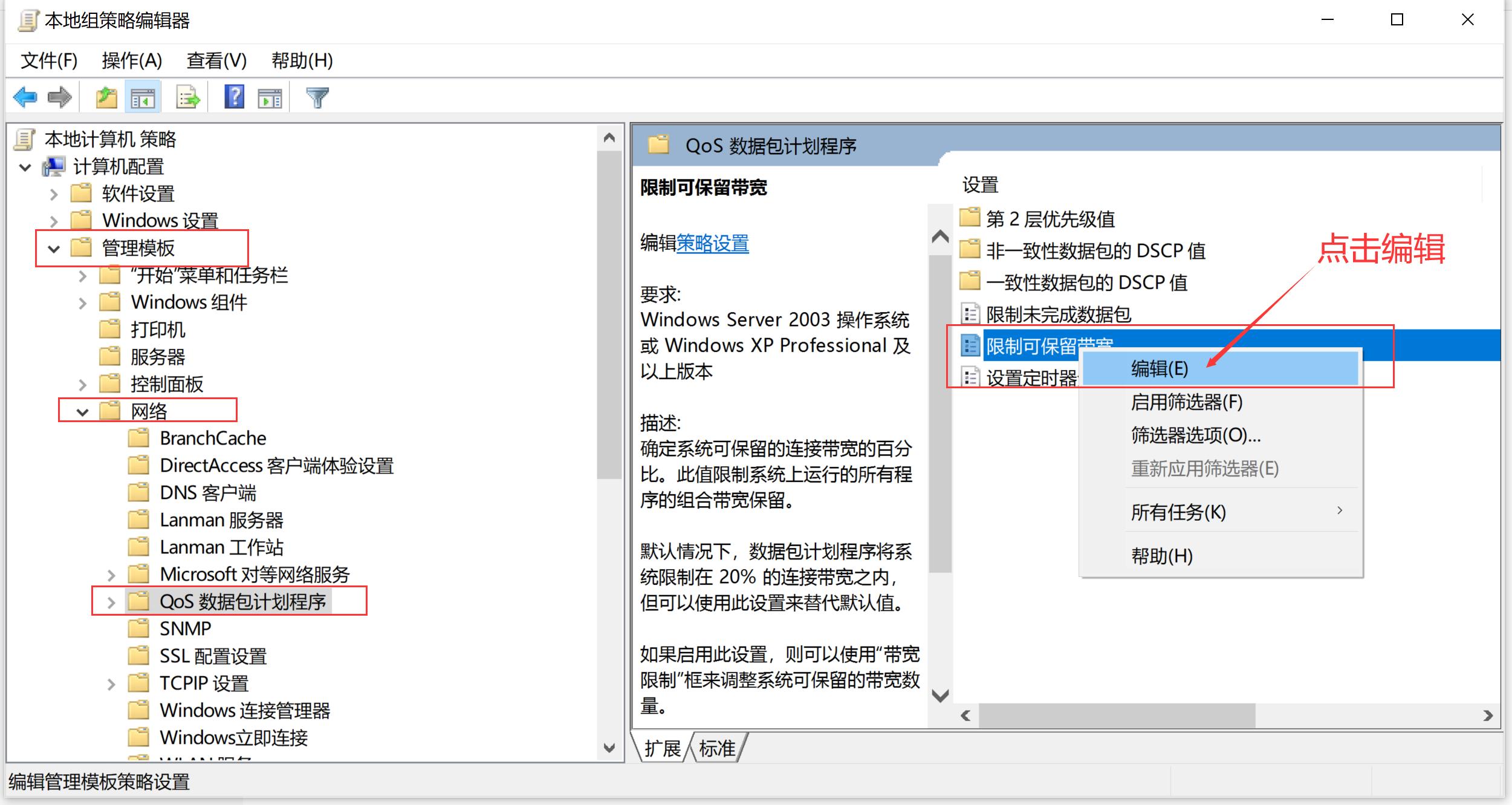This screenshot has height=805, width=1512.
Task: Collapse the 管理模板 tree node
Action: pyautogui.click(x=54, y=248)
